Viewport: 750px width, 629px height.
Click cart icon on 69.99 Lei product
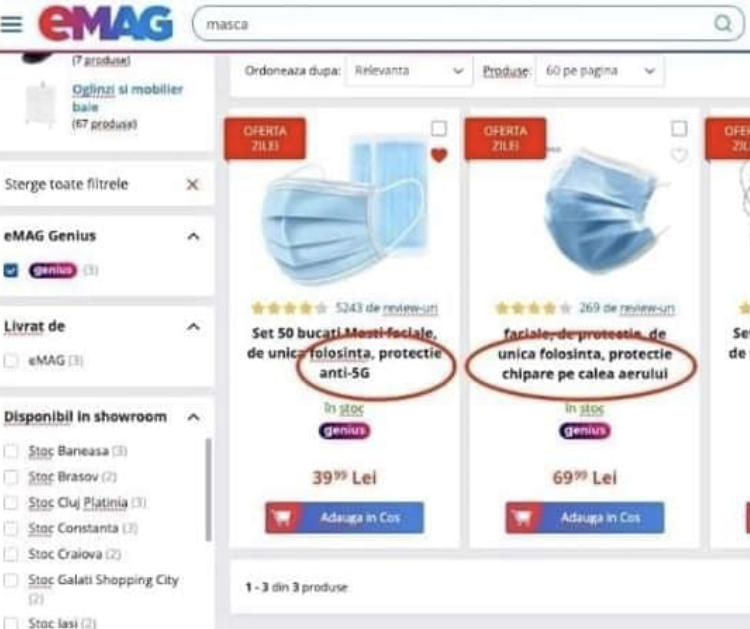coord(522,518)
